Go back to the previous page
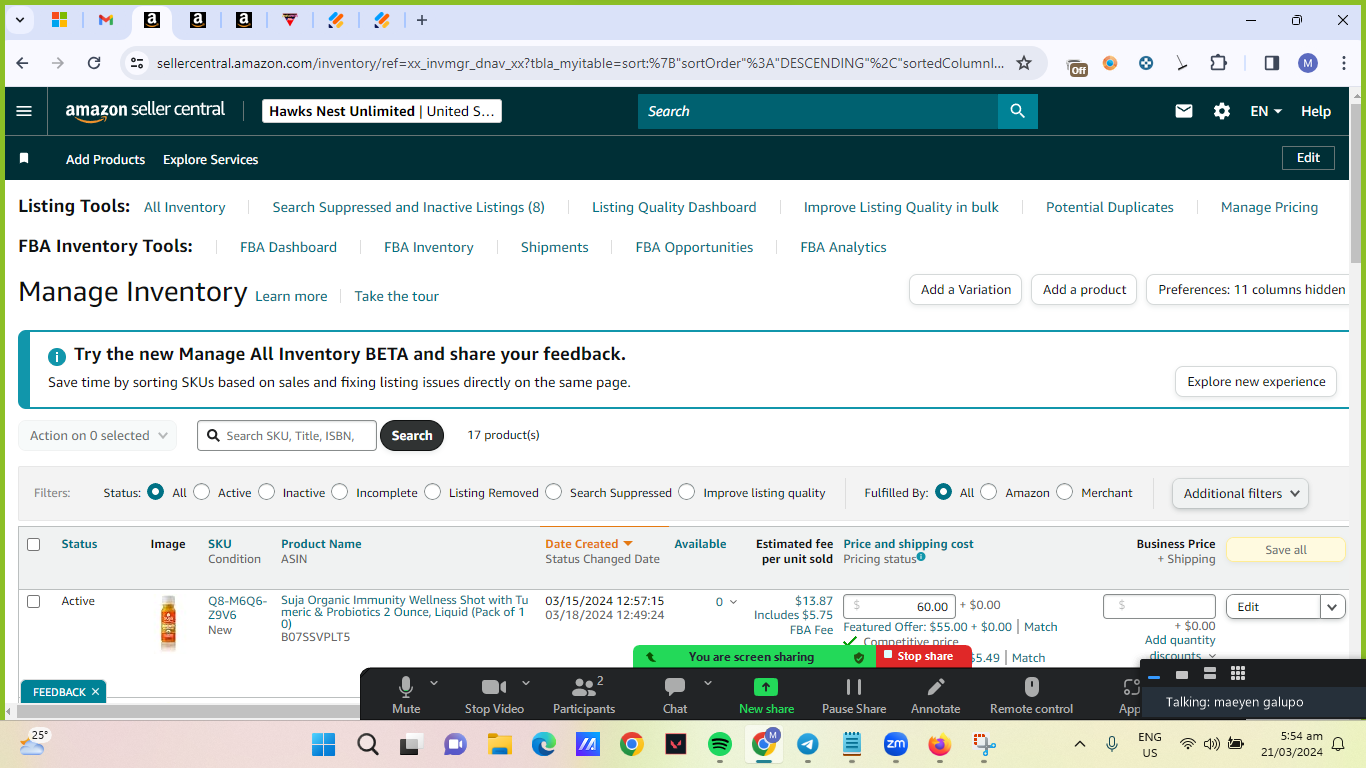Viewport: 1366px width, 768px height. 23,63
